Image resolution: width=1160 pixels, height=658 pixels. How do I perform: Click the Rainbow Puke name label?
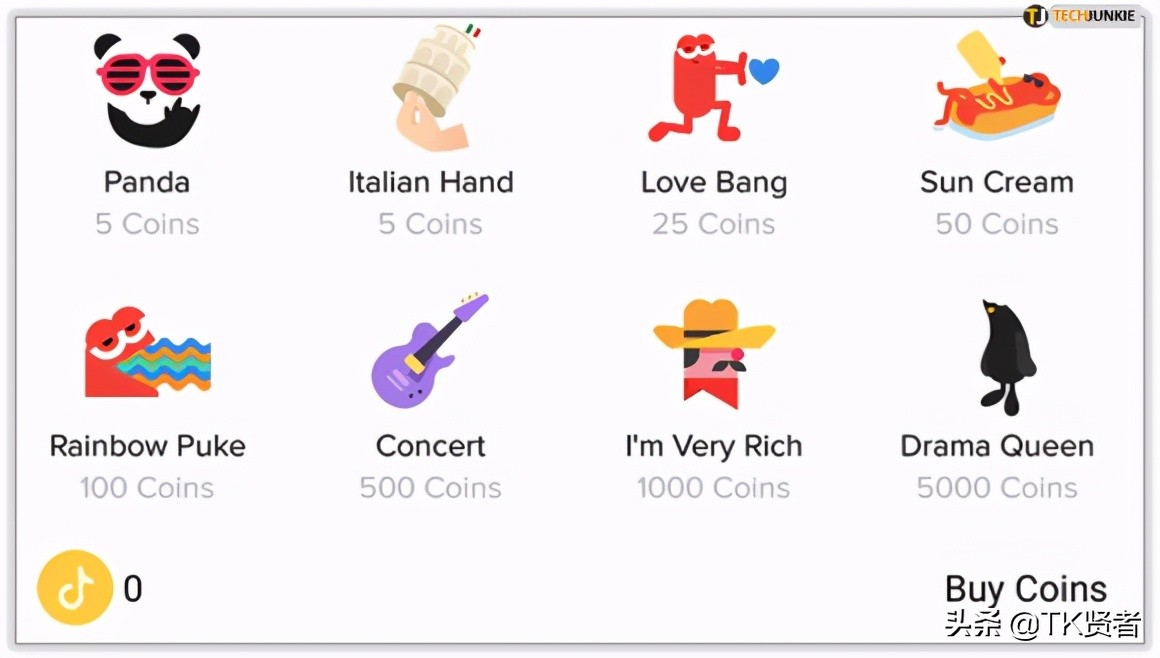(147, 446)
